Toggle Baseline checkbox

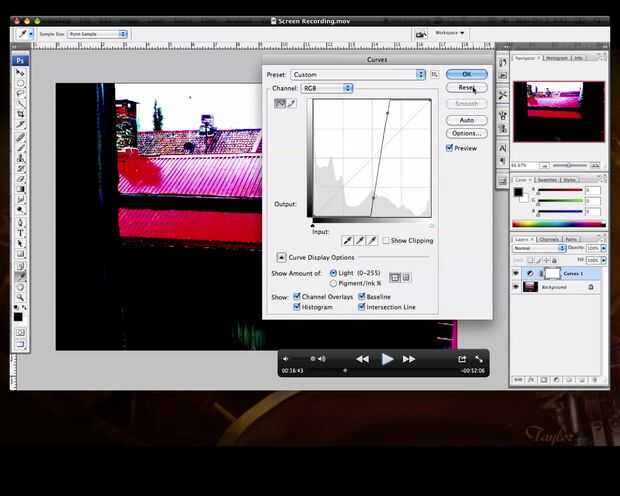[x=361, y=296]
